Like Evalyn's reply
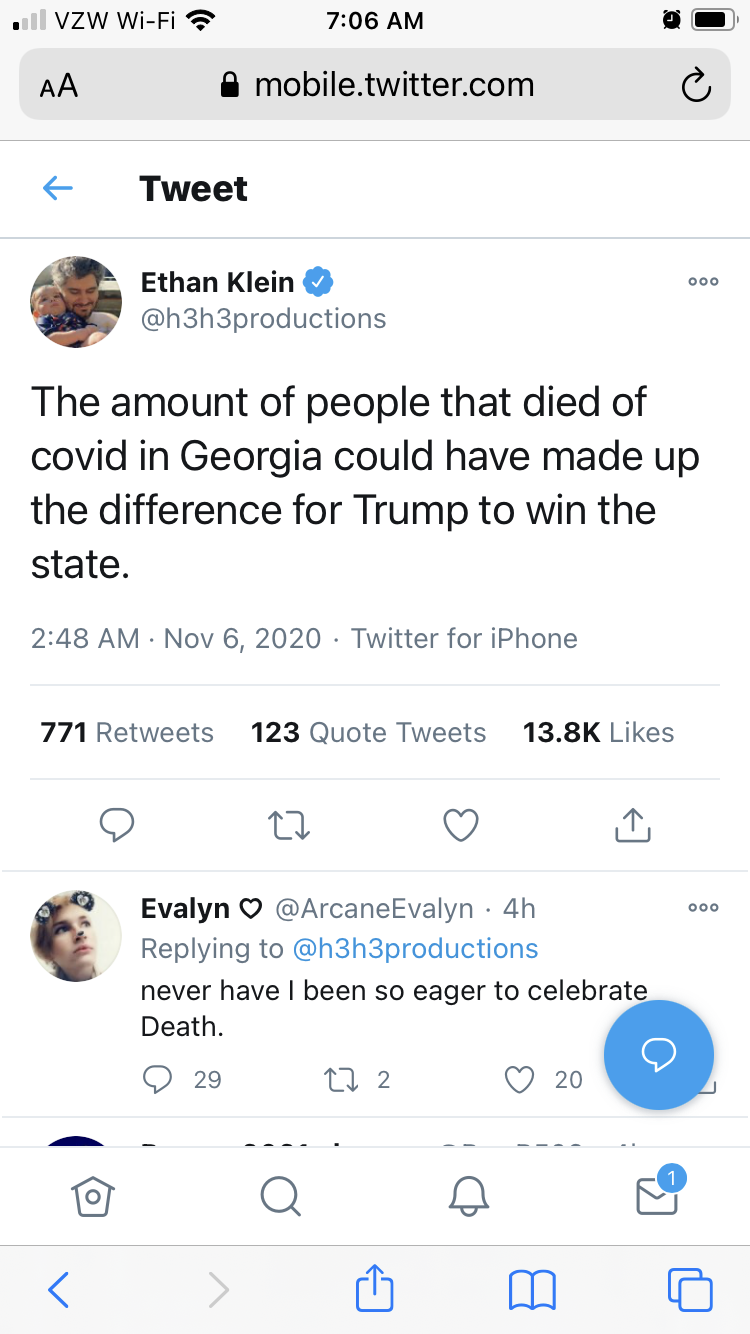The image size is (750, 1334). pyautogui.click(x=519, y=1079)
